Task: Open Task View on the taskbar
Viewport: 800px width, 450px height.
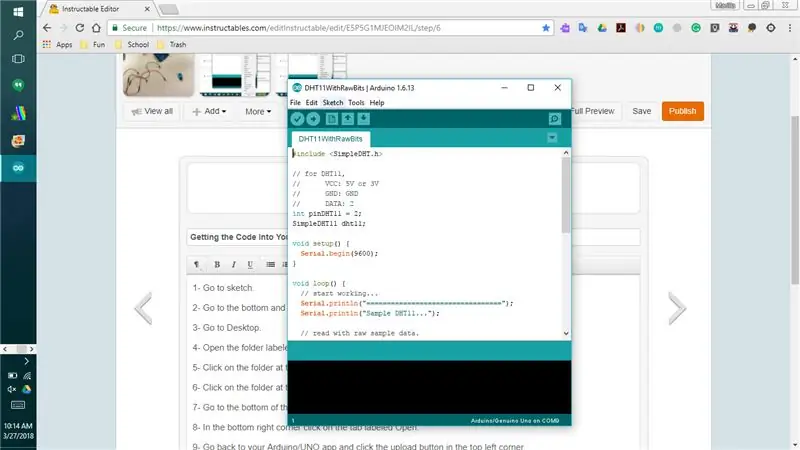Action: coord(18,59)
